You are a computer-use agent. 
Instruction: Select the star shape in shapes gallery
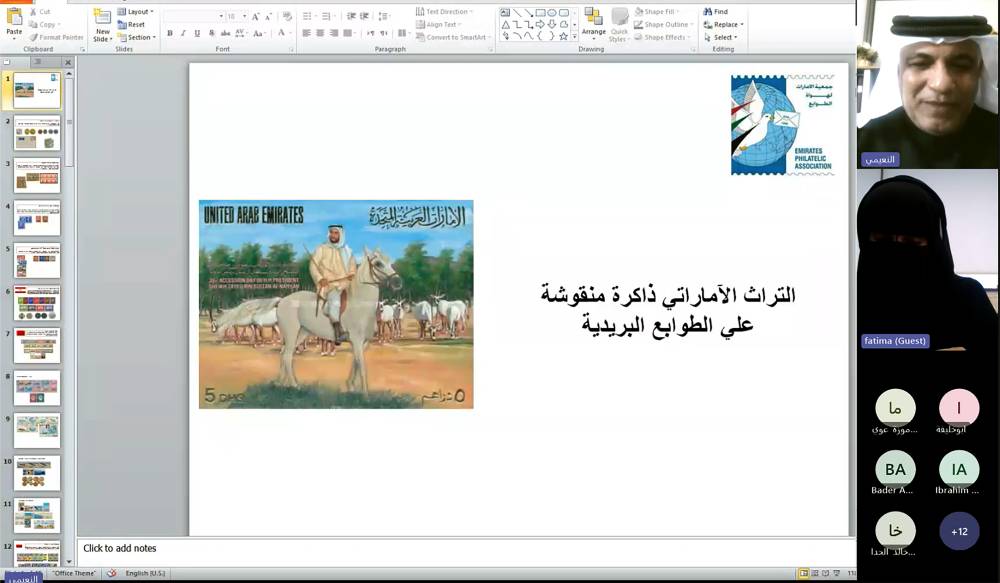point(564,36)
